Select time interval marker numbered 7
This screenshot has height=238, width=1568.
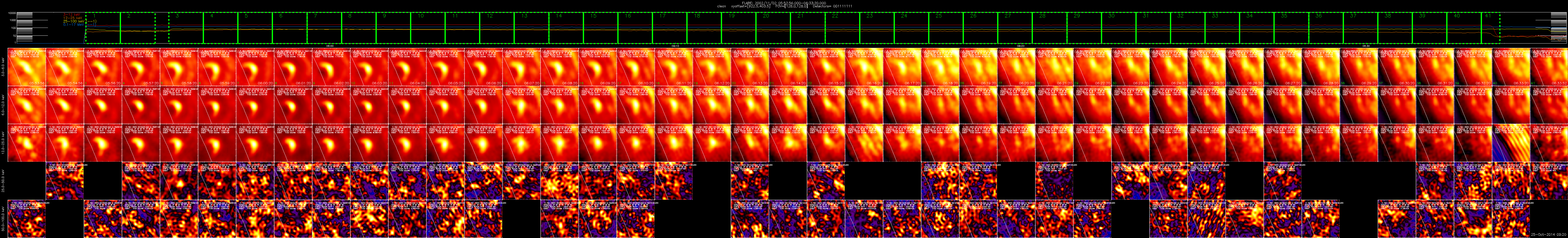point(316,16)
